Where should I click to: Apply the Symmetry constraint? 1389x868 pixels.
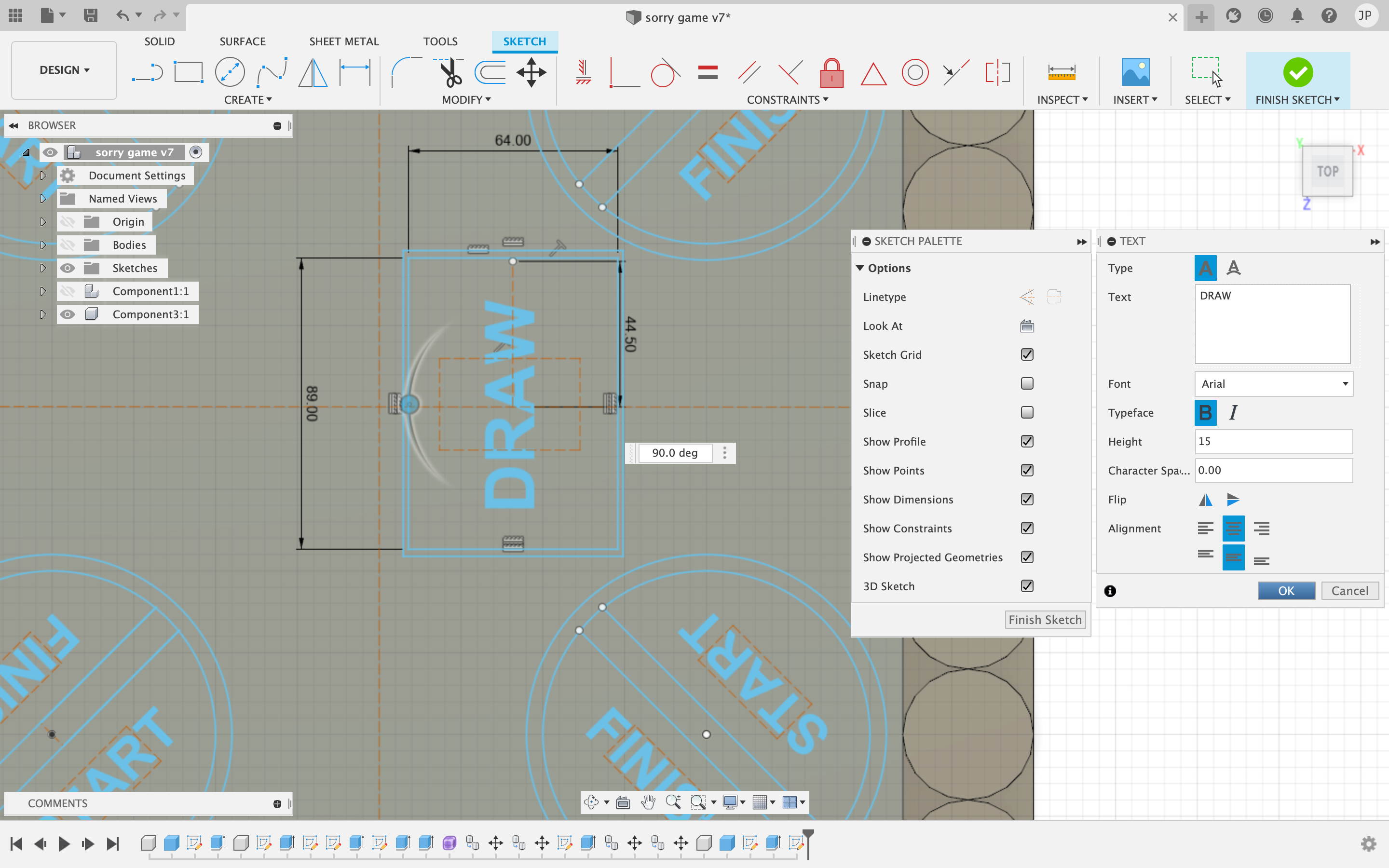[x=997, y=73]
